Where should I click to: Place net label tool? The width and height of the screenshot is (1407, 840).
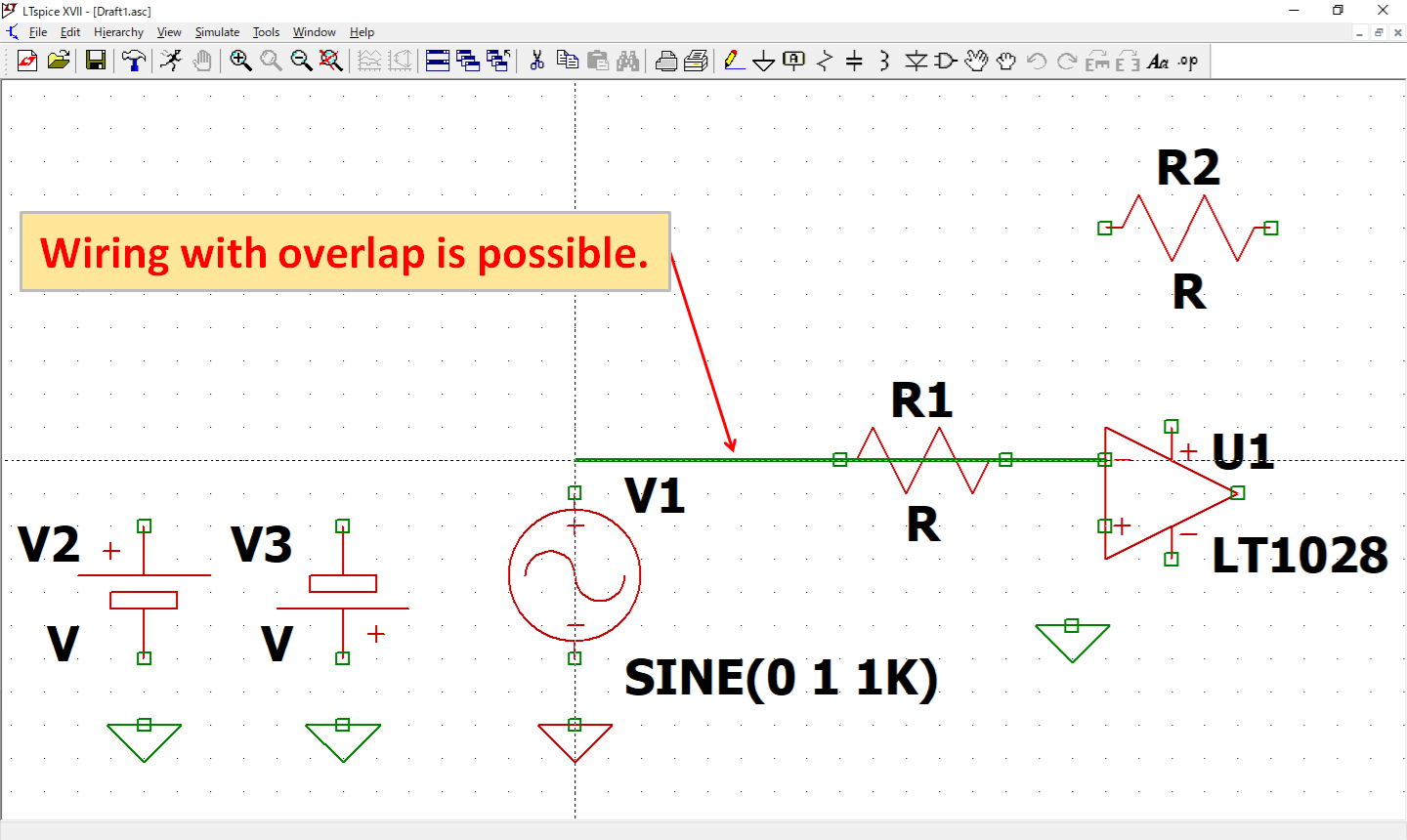[x=794, y=61]
